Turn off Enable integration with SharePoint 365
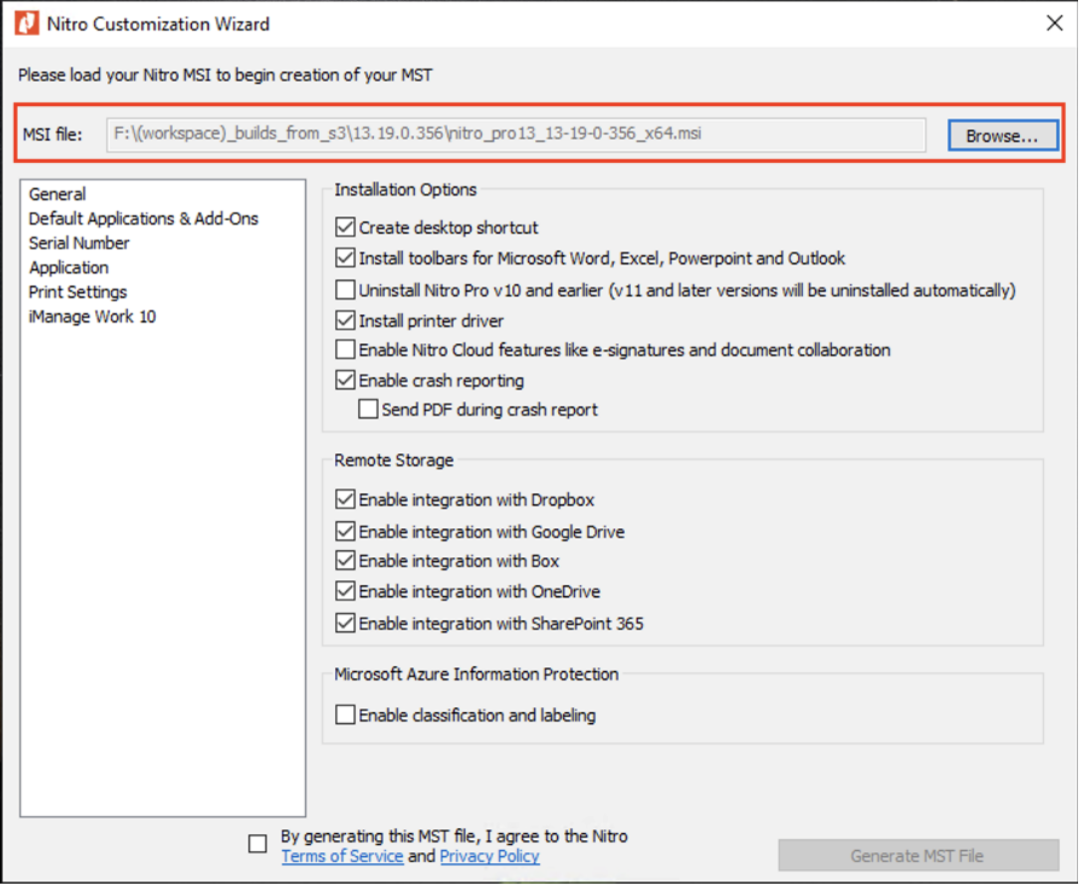The image size is (1082, 886). click(345, 622)
